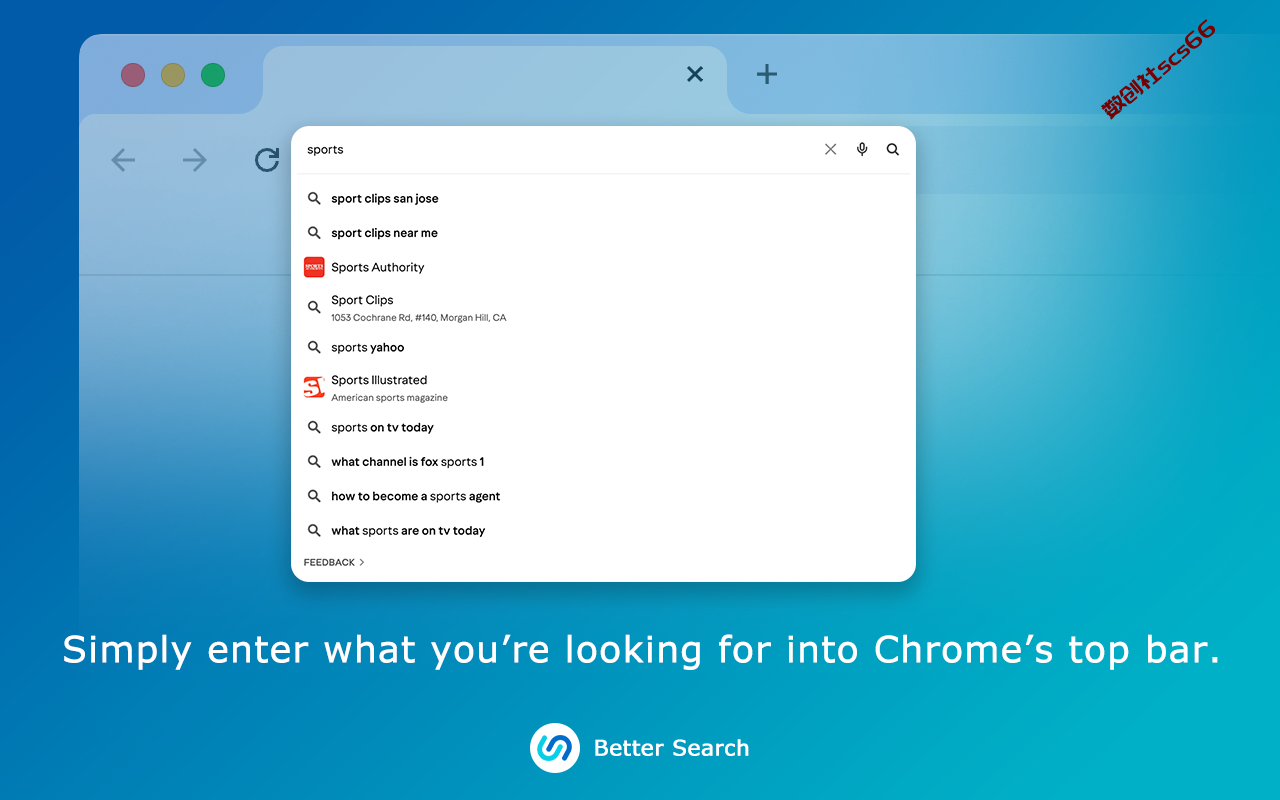
Task: Open a new tab with plus icon
Action: point(767,74)
